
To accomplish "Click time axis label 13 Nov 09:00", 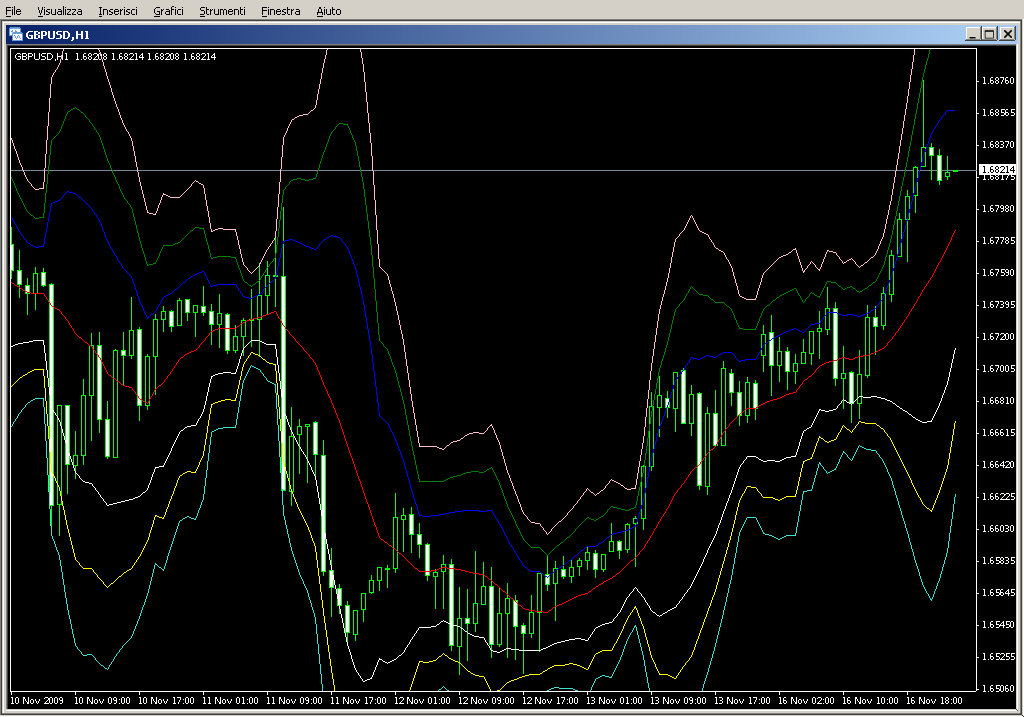I will (679, 701).
